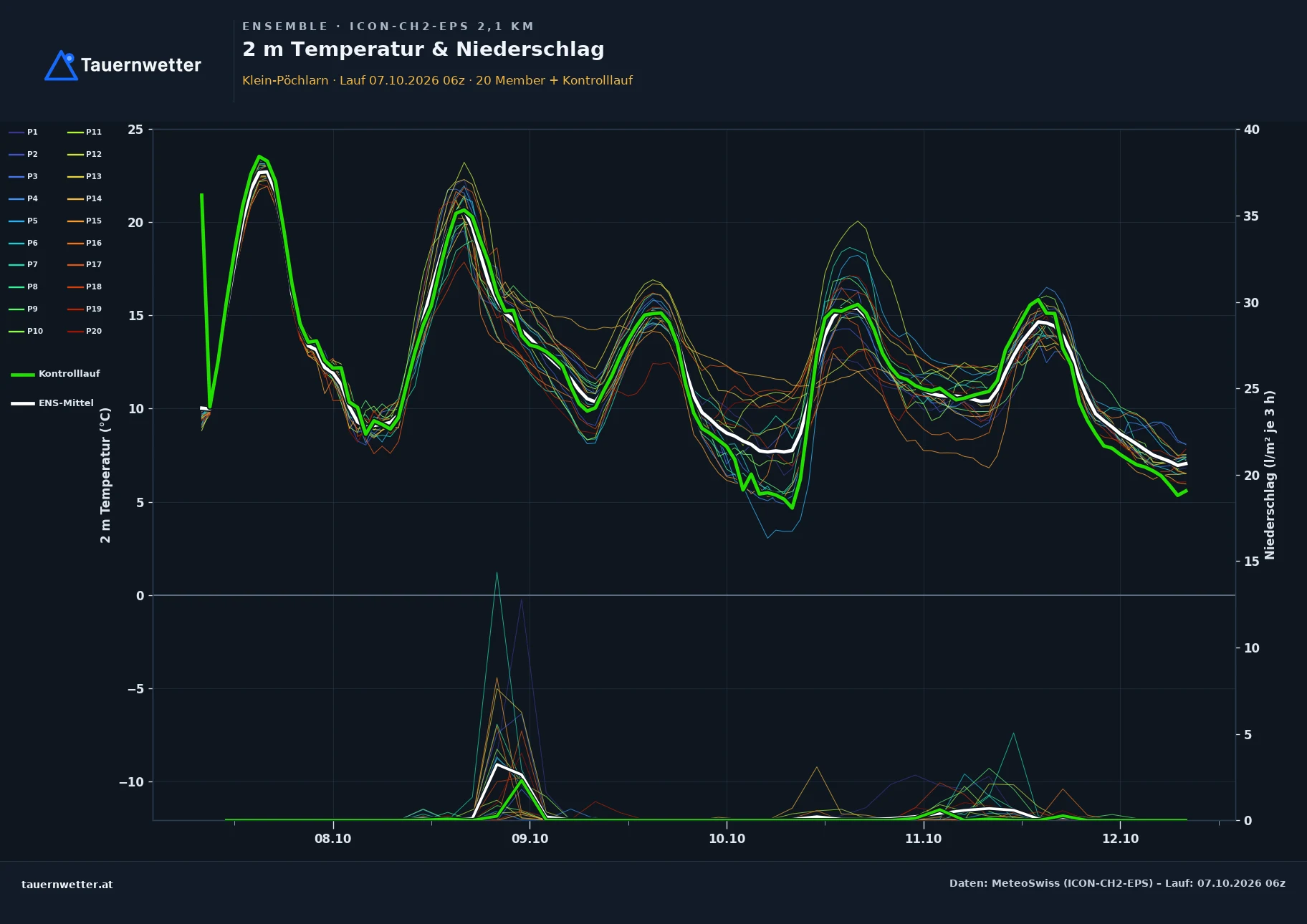1307x924 pixels.
Task: Click the Tauernwetter brand name text
Action: click(x=141, y=65)
